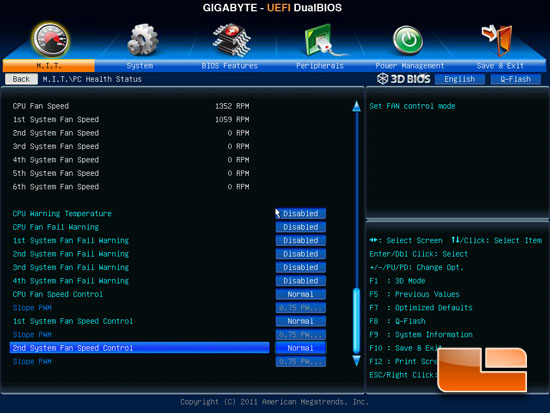Open the BIOS Features tab
This screenshot has height=413, width=550.
coord(230,66)
